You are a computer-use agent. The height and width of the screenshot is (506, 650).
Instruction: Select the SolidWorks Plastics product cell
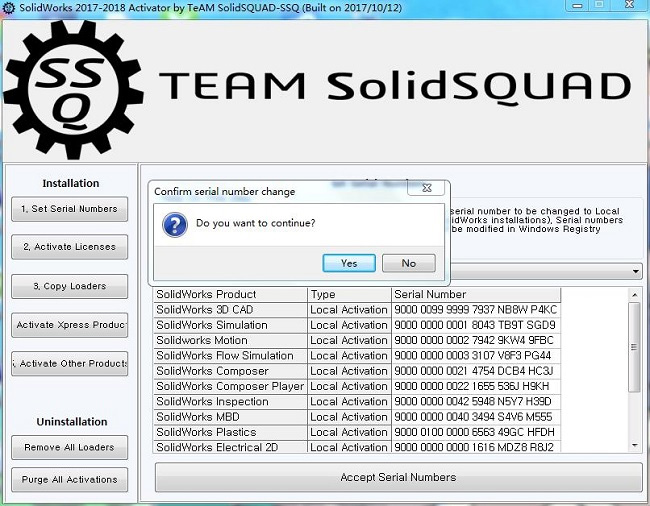click(230, 433)
